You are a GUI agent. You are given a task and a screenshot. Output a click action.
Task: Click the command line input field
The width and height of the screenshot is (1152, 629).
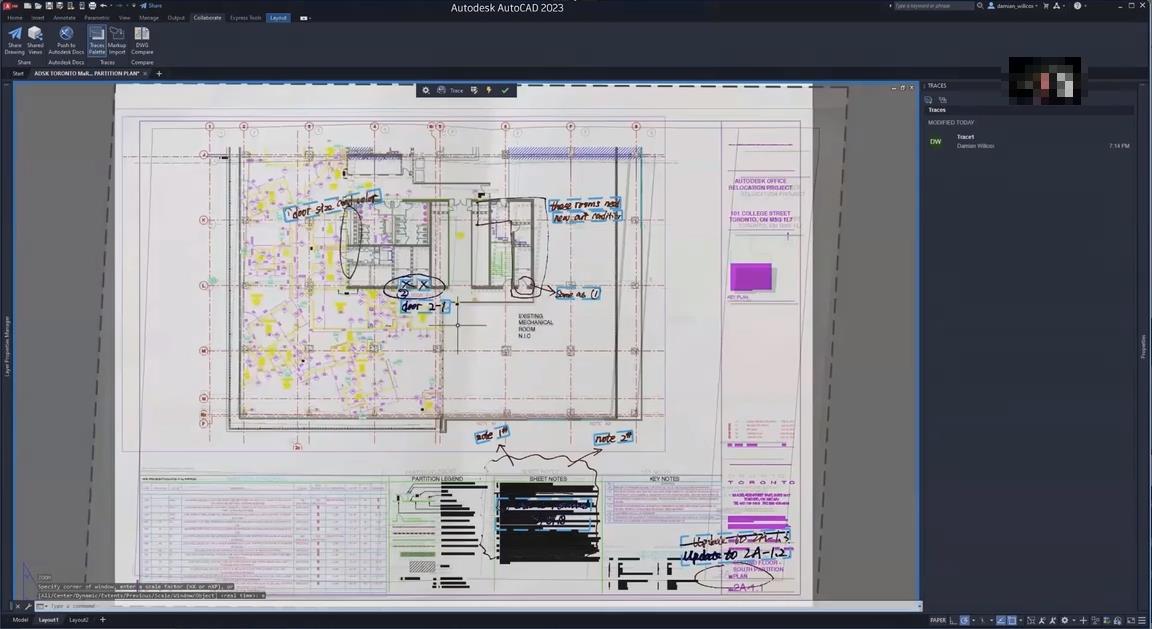tap(478, 606)
